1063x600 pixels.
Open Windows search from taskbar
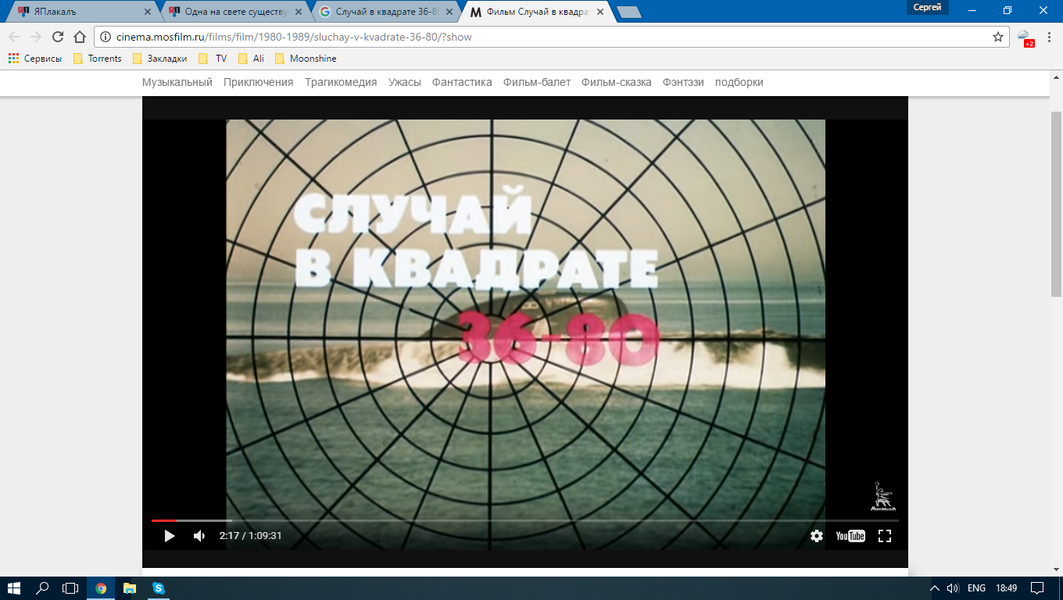pyautogui.click(x=42, y=588)
